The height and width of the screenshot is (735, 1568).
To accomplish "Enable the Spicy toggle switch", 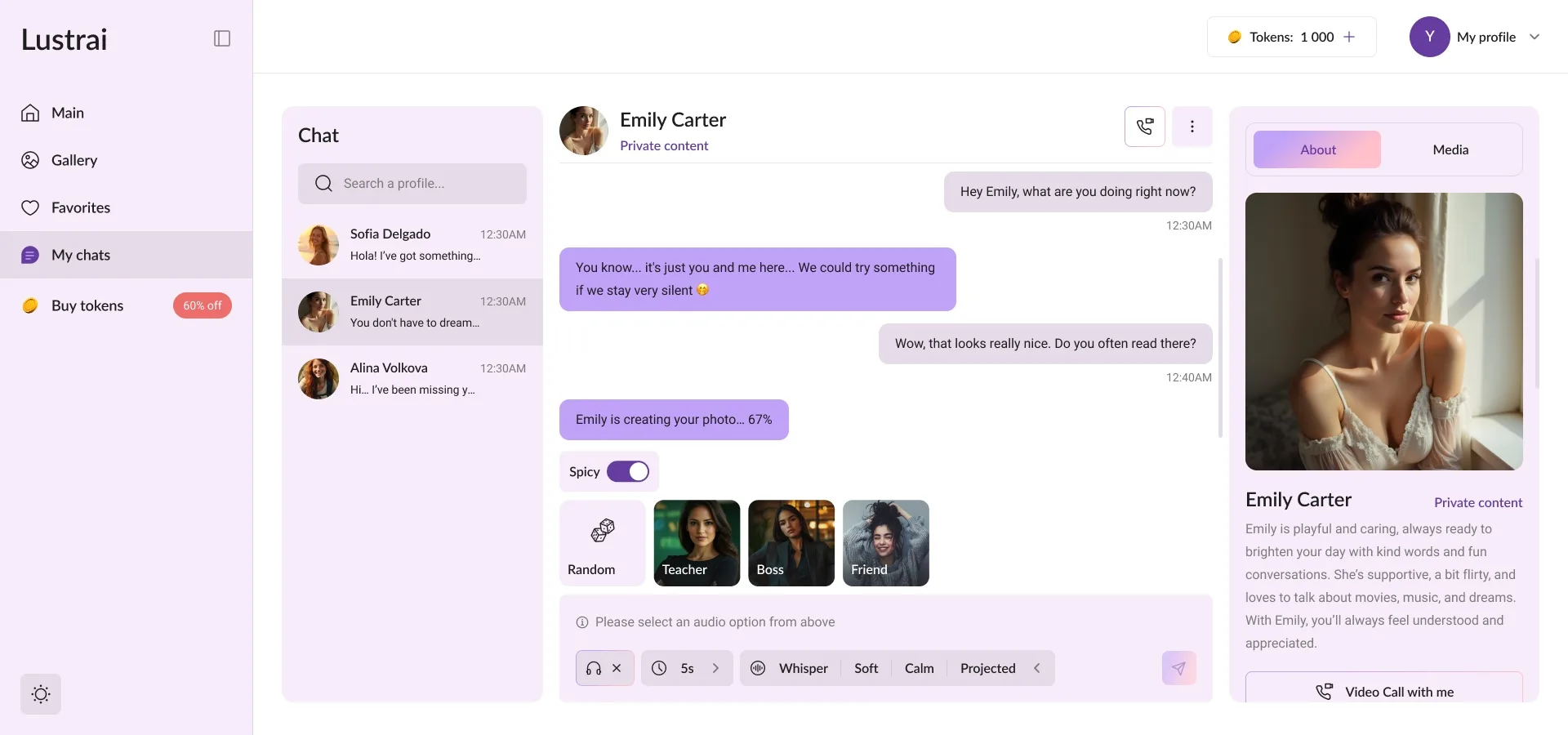I will [x=629, y=471].
